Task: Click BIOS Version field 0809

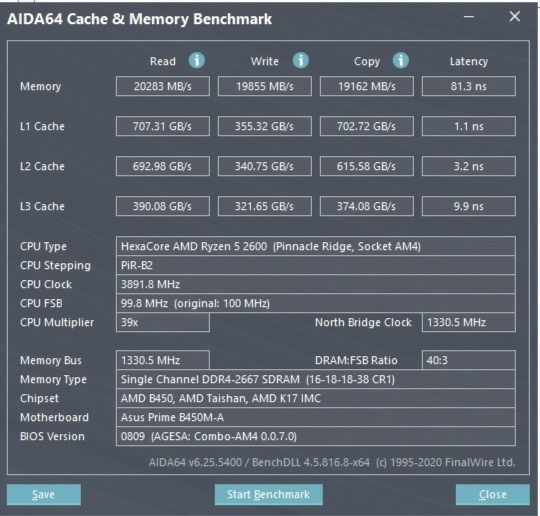Action: coord(316,436)
